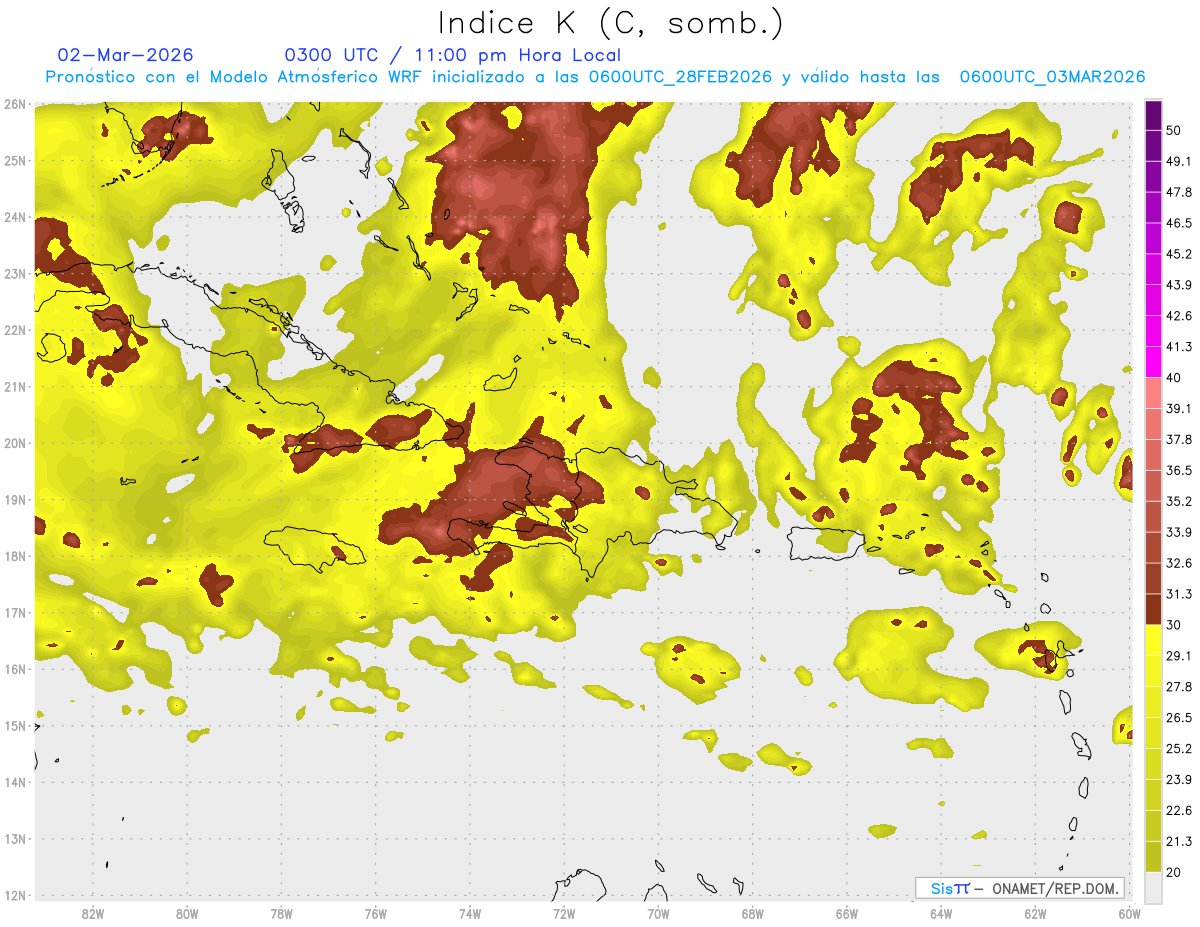
Task: Click the 78W longitude label
Action: pyautogui.click(x=281, y=913)
